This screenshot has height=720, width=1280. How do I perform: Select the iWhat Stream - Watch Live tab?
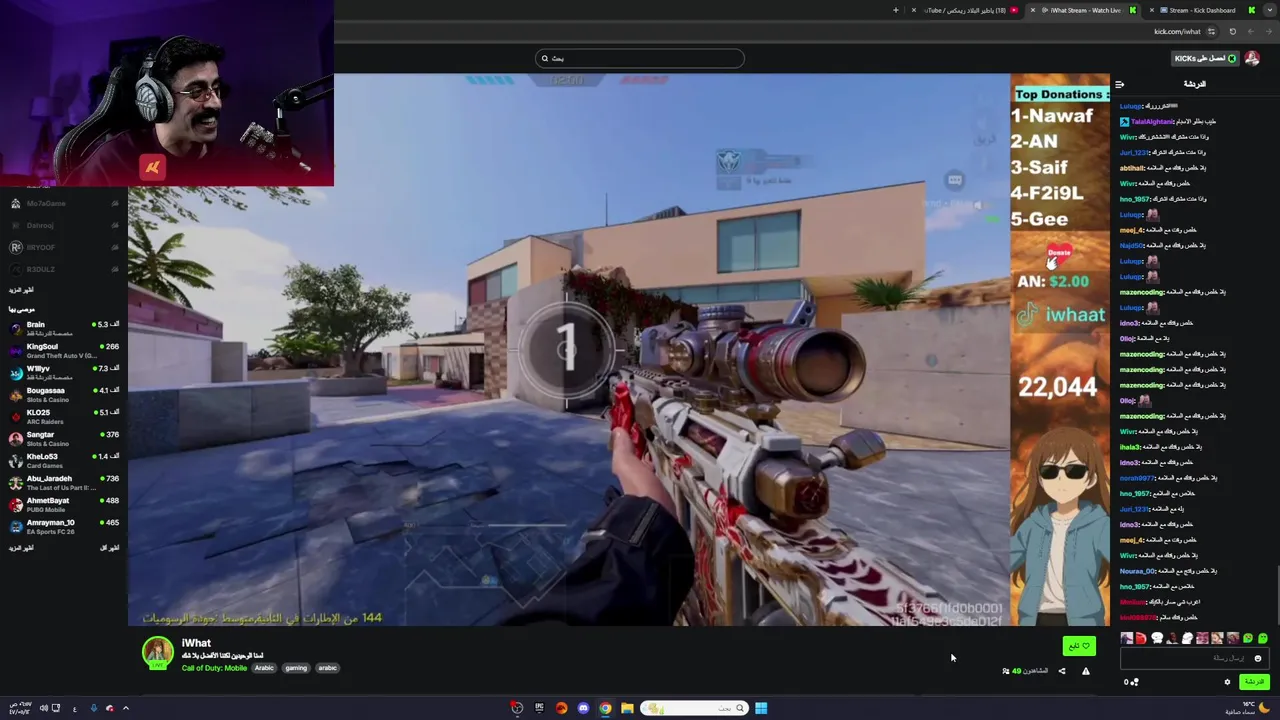(x=1083, y=10)
